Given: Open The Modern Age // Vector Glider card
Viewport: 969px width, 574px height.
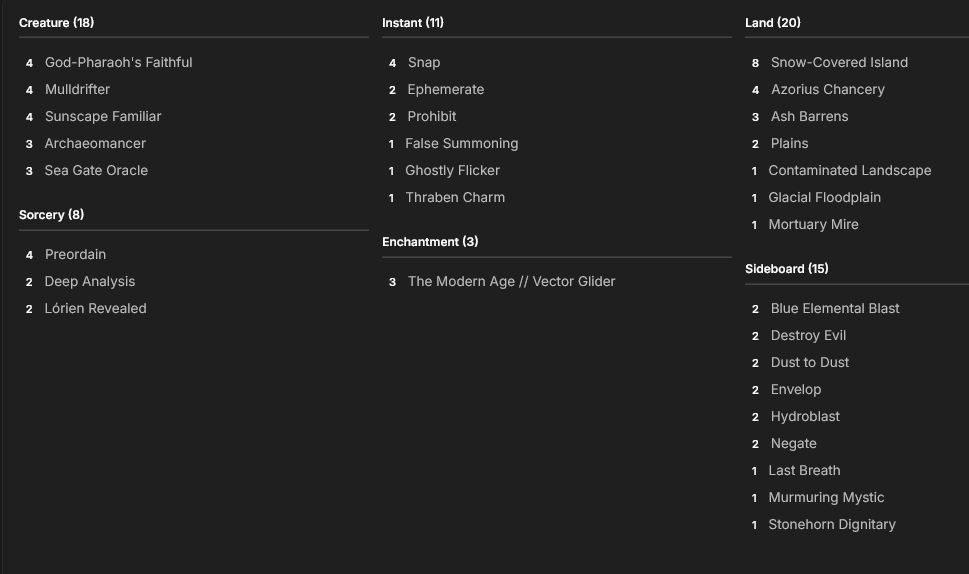Looking at the screenshot, I should tap(512, 282).
